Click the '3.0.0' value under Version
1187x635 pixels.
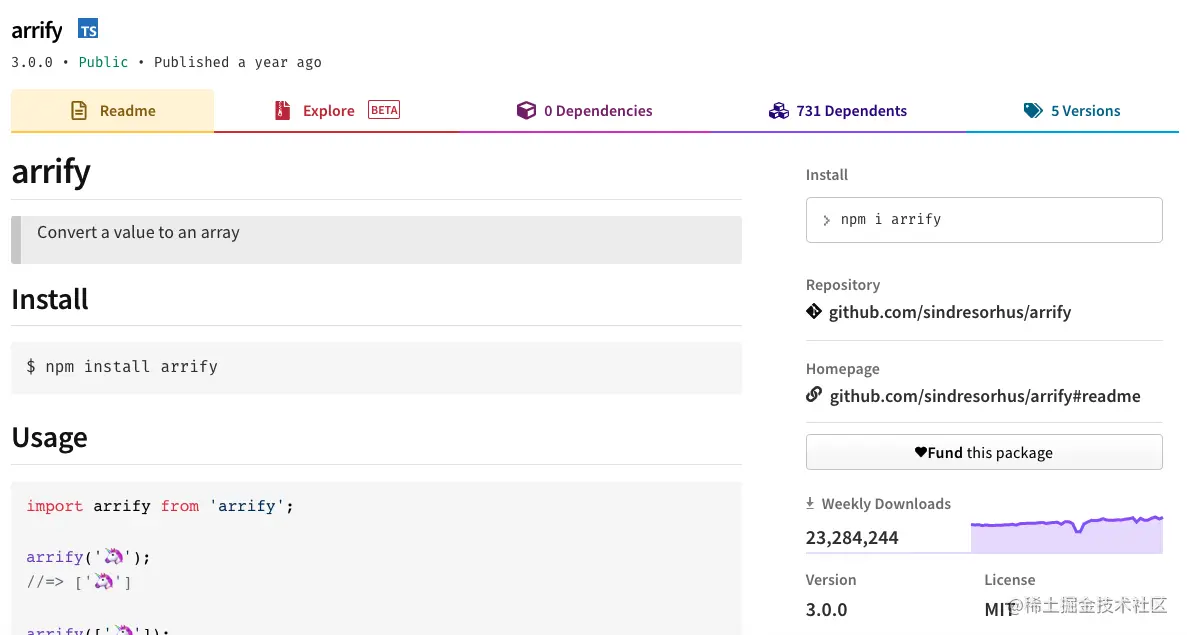pos(826,609)
